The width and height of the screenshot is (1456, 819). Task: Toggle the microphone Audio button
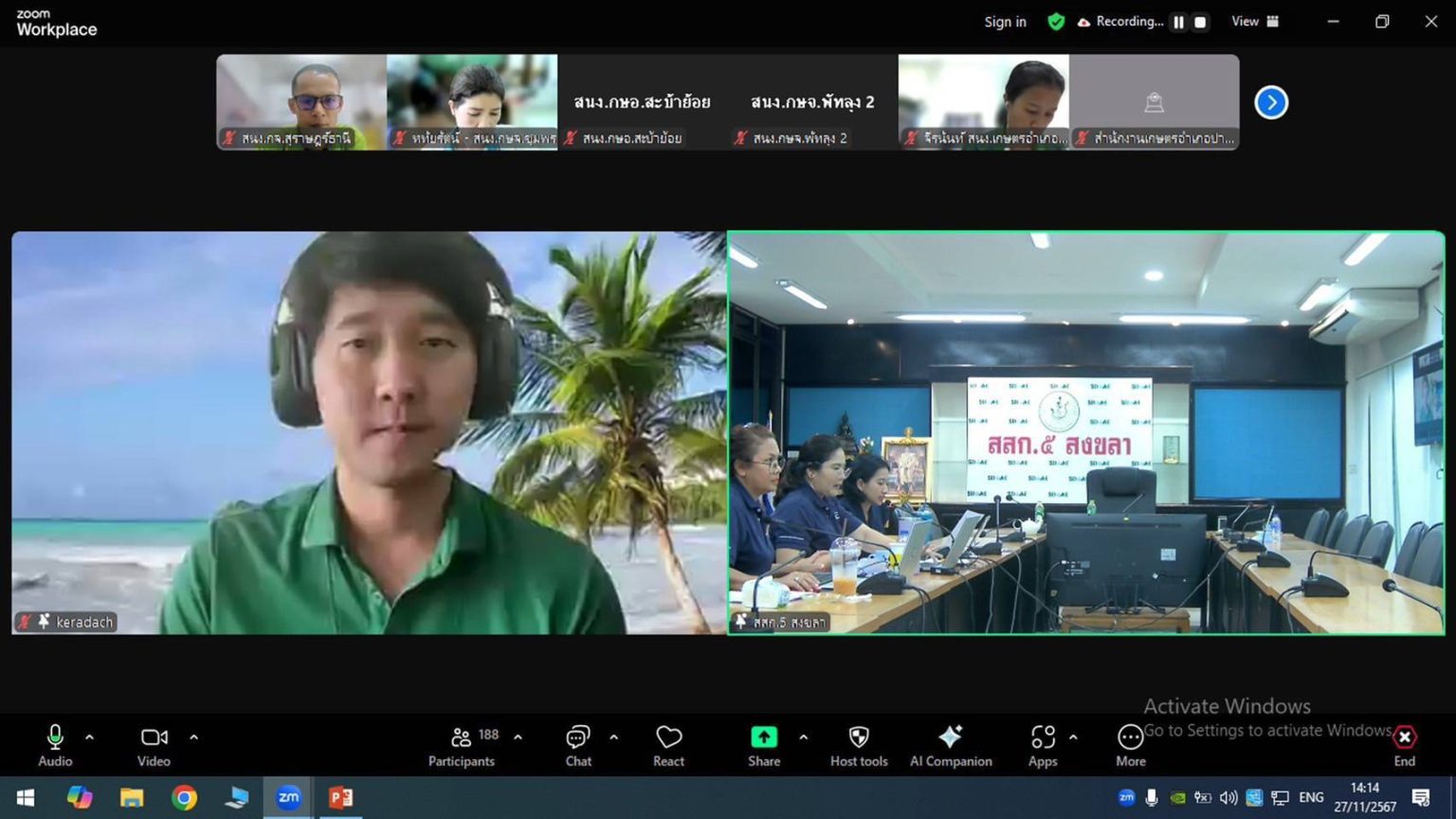click(x=55, y=745)
